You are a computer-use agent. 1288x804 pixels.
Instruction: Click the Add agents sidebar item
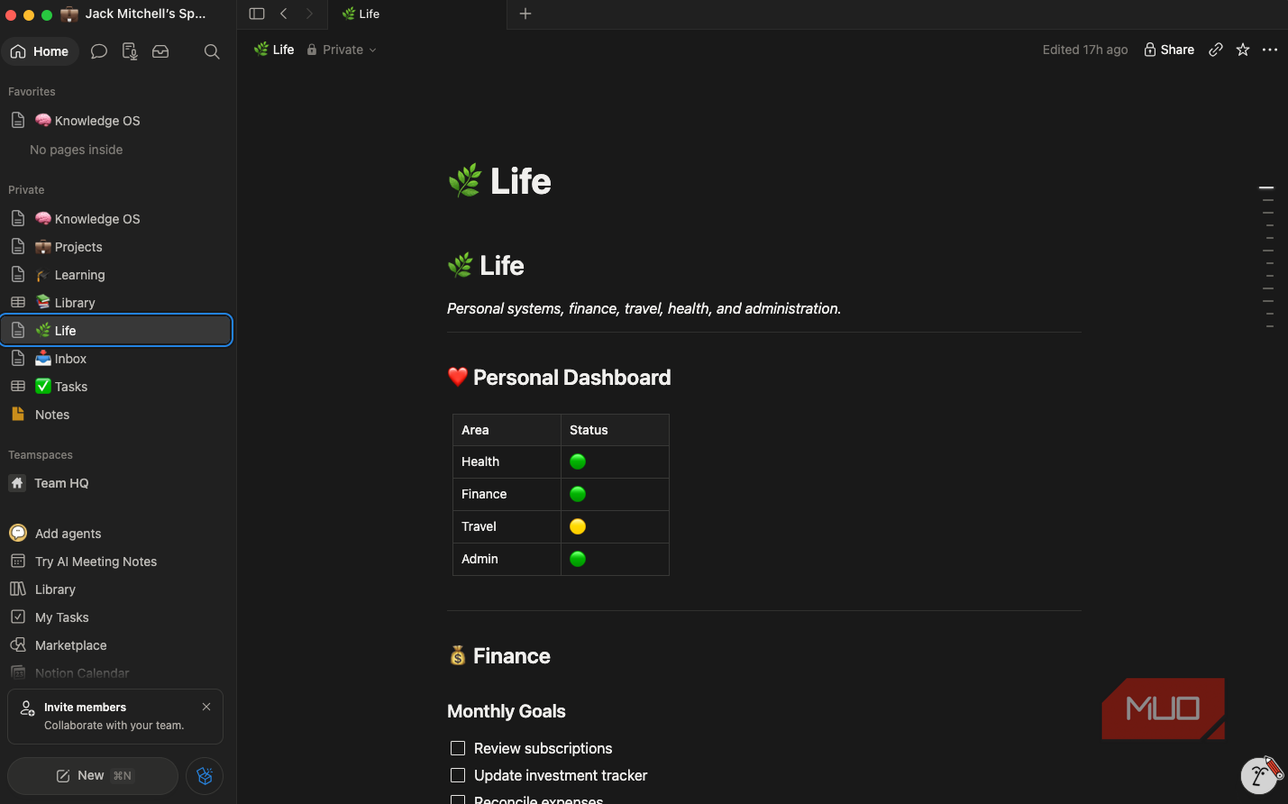118,533
